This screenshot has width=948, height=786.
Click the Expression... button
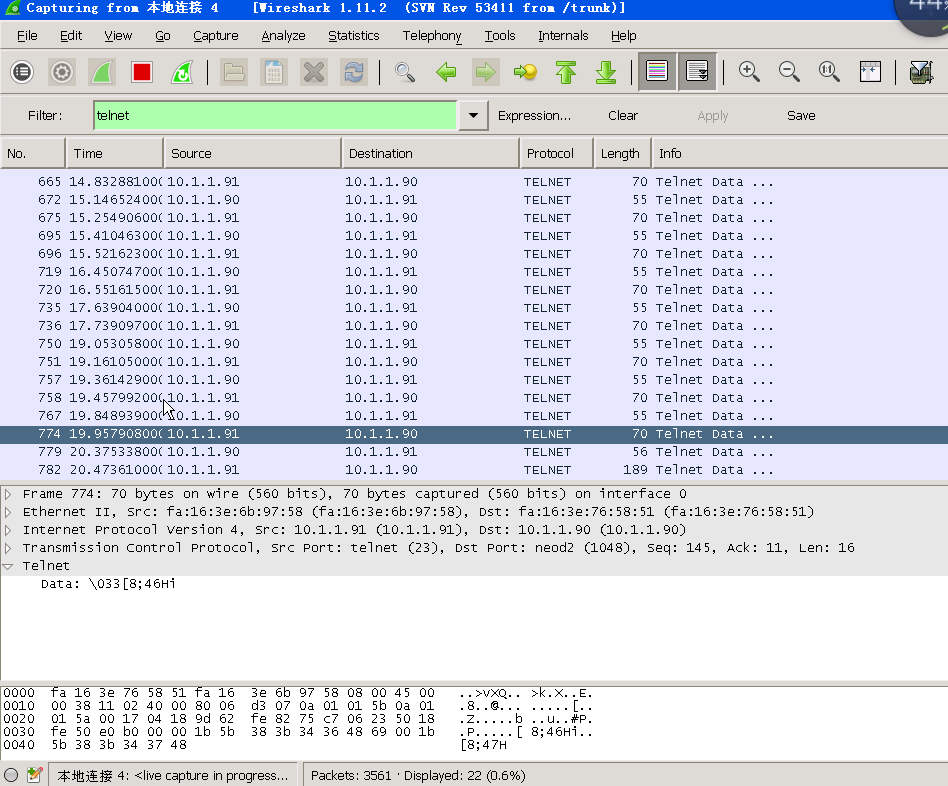[534, 115]
